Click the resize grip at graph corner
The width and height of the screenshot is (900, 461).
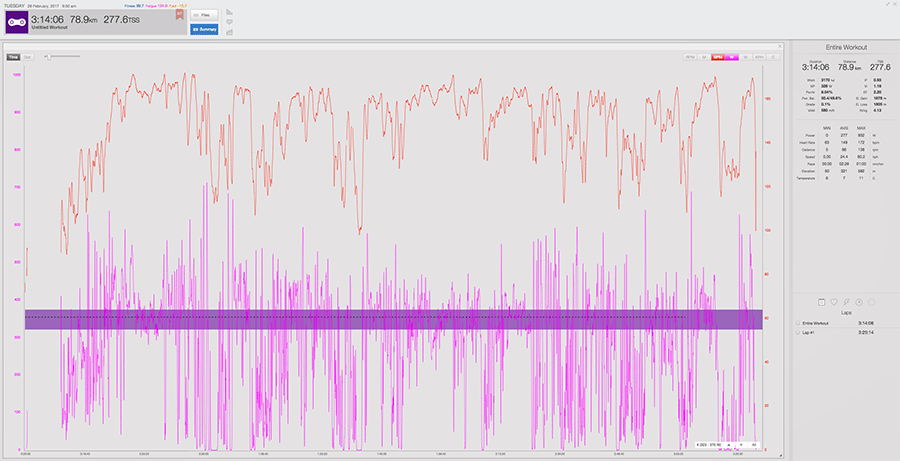pyautogui.click(x=783, y=456)
